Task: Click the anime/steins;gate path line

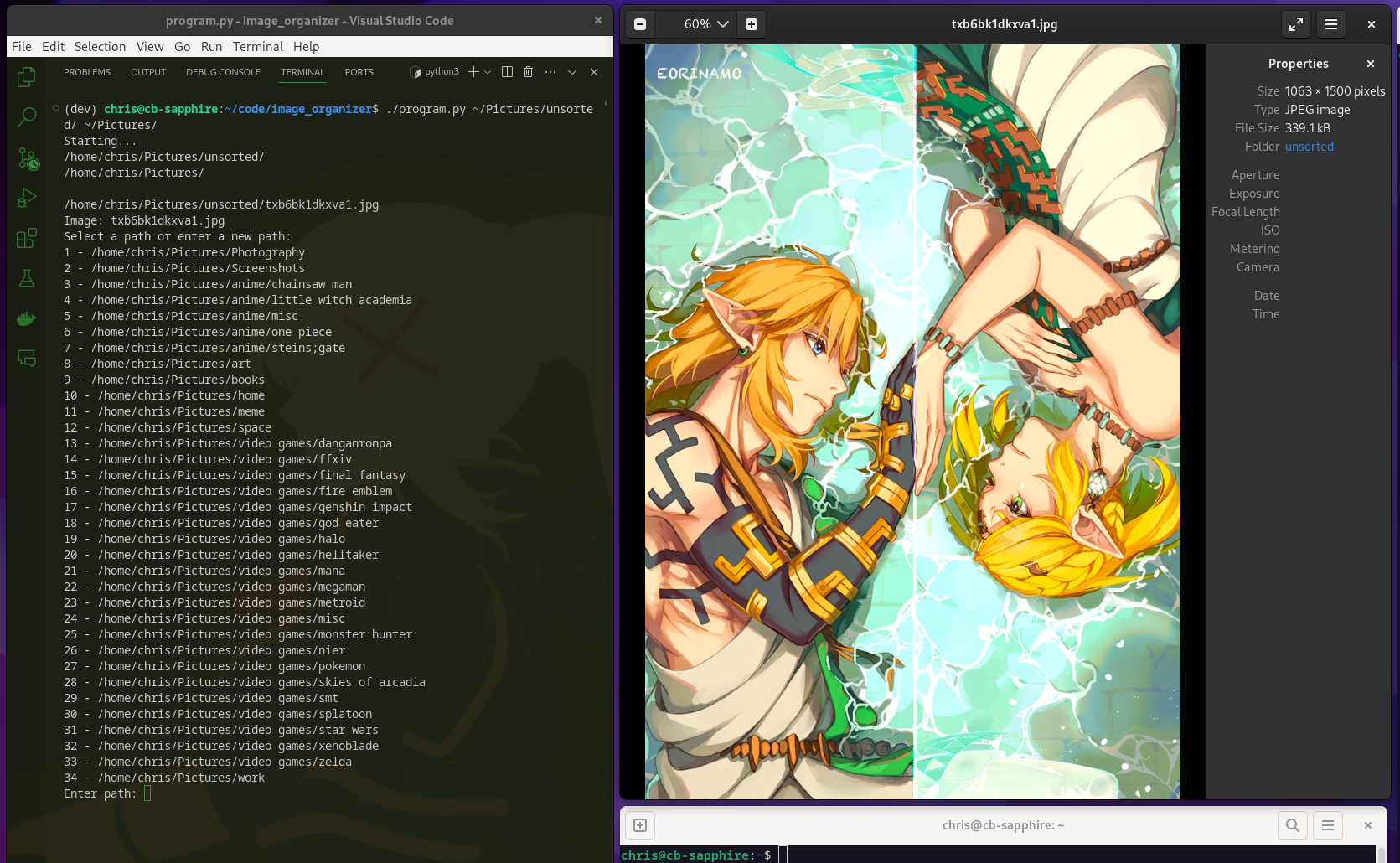Action: coord(204,348)
